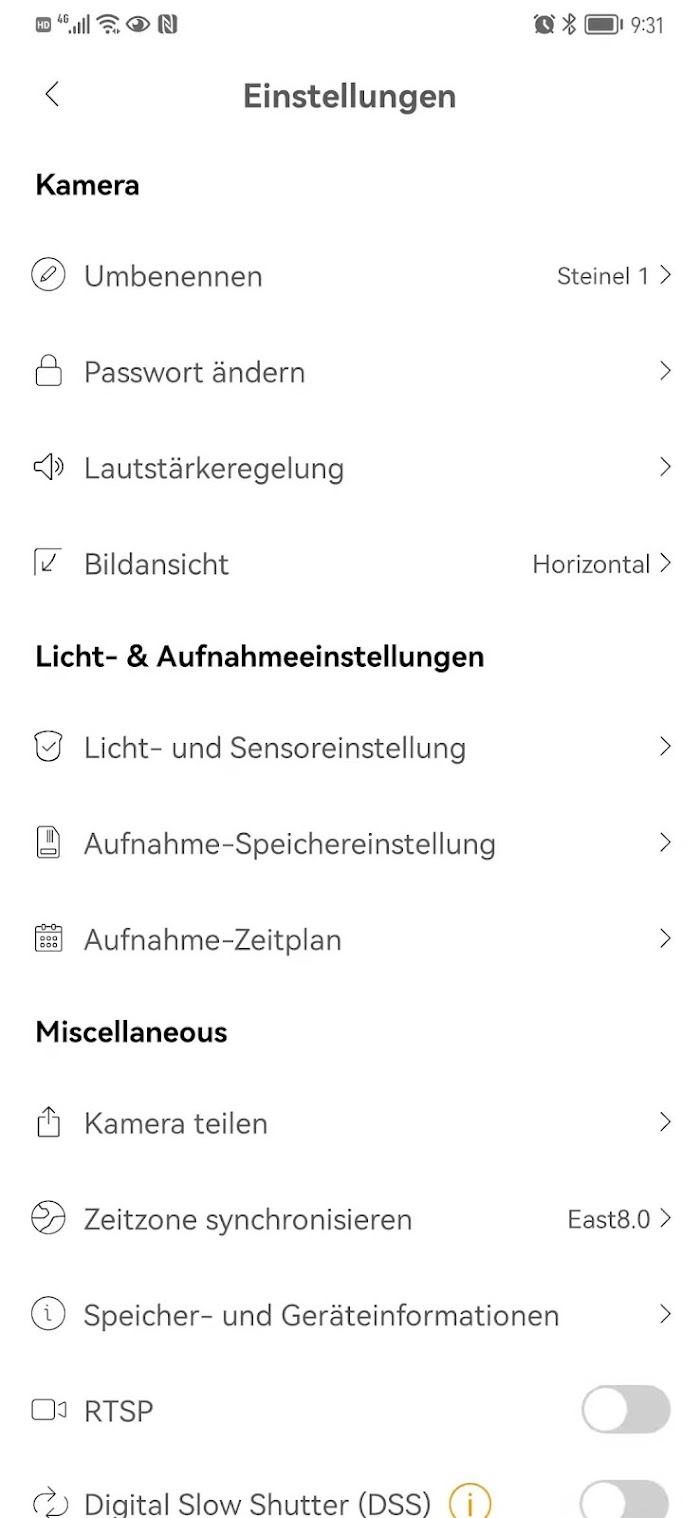700x1518 pixels.
Task: Open the Zeitzone East8.0 chevron
Action: 665,1218
